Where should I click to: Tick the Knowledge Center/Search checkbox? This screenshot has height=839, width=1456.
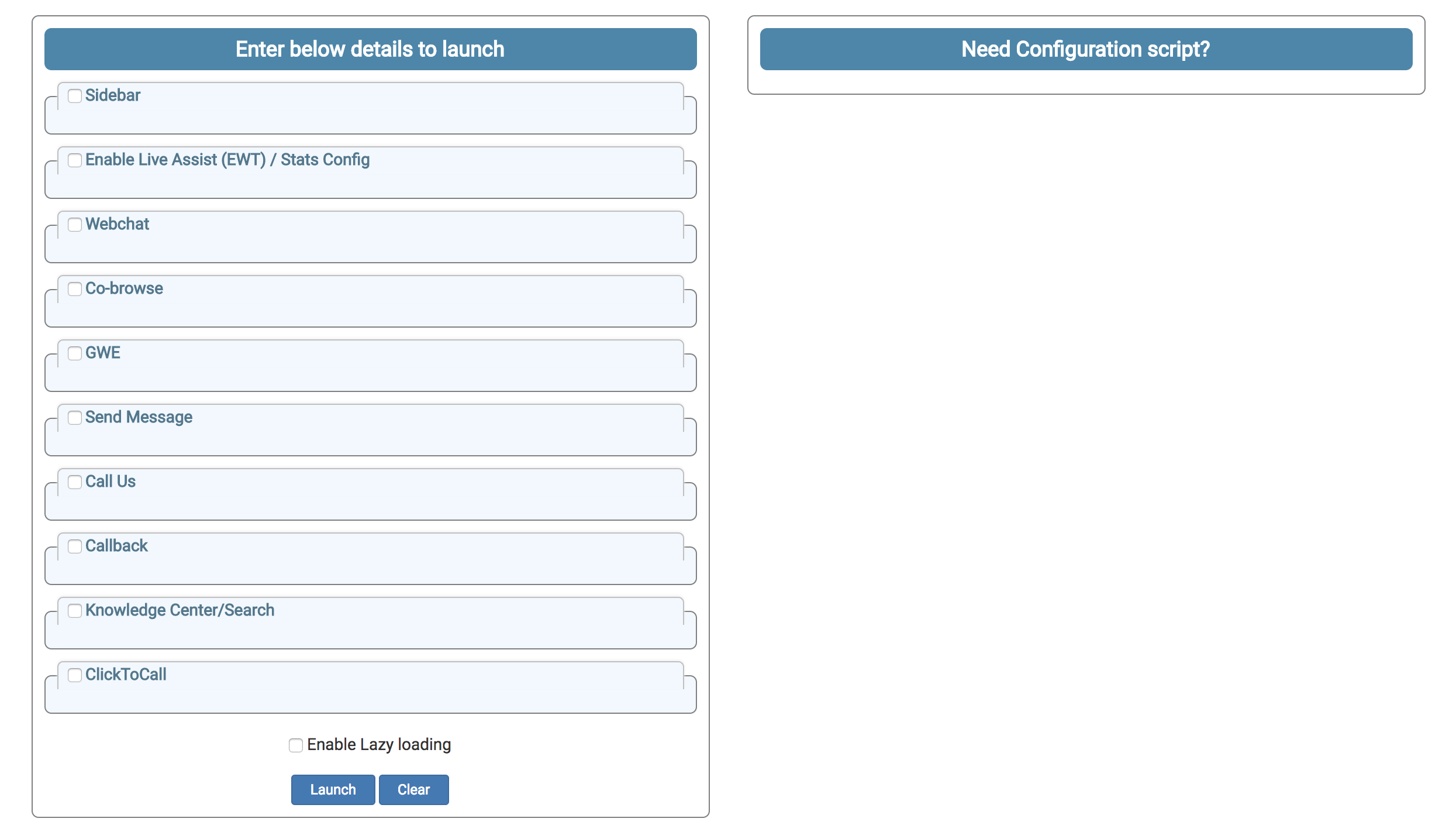tap(75, 611)
